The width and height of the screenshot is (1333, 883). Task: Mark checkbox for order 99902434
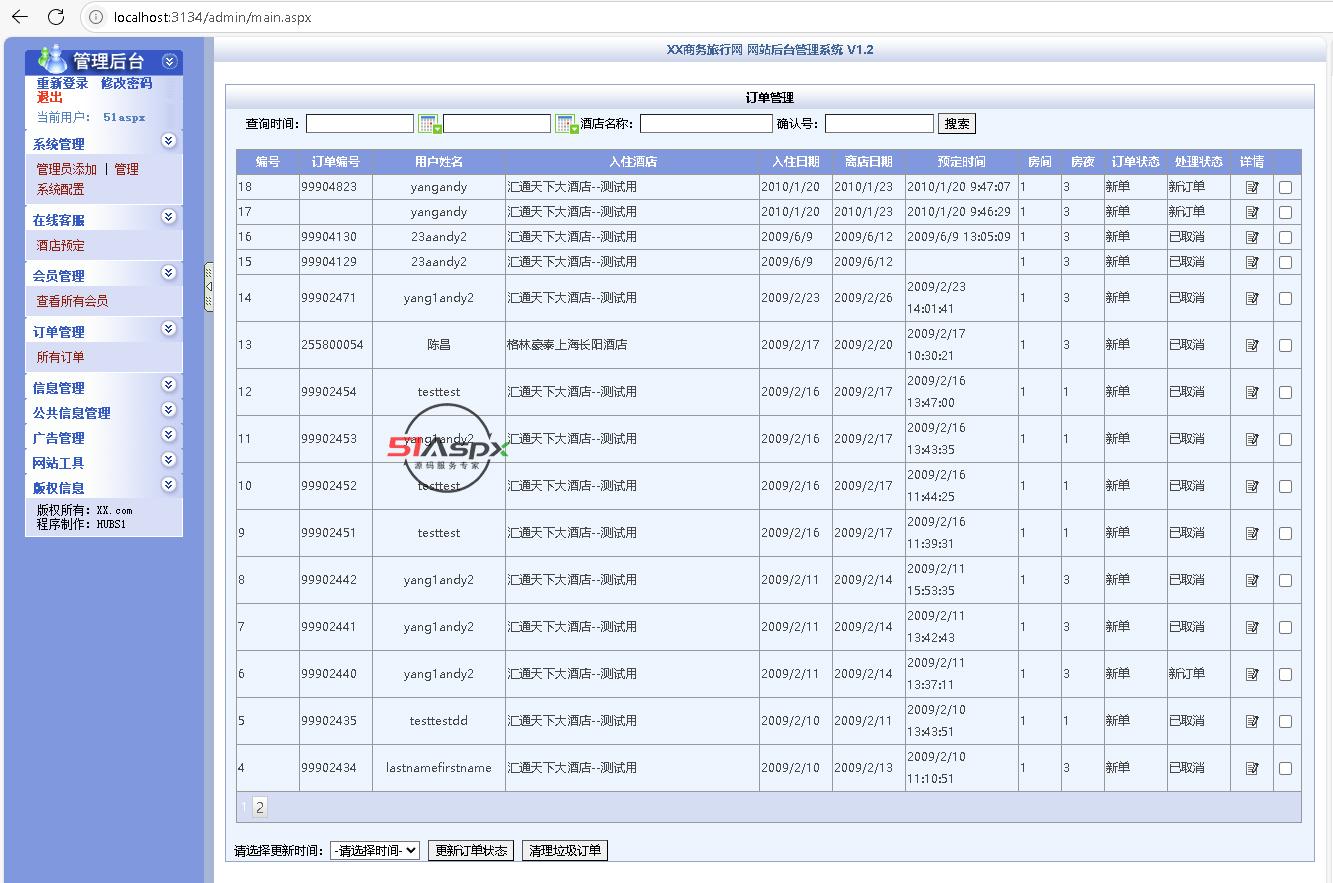tap(1285, 768)
